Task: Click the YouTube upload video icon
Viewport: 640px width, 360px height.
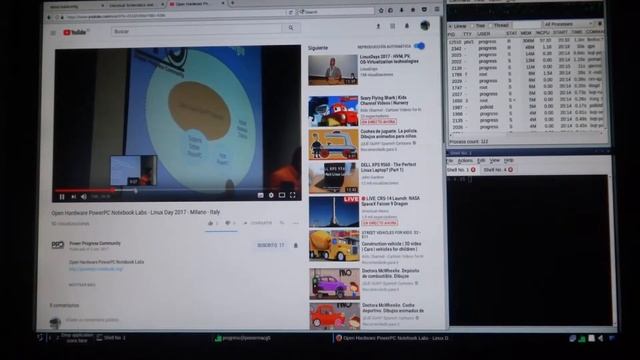Action: click(x=378, y=26)
